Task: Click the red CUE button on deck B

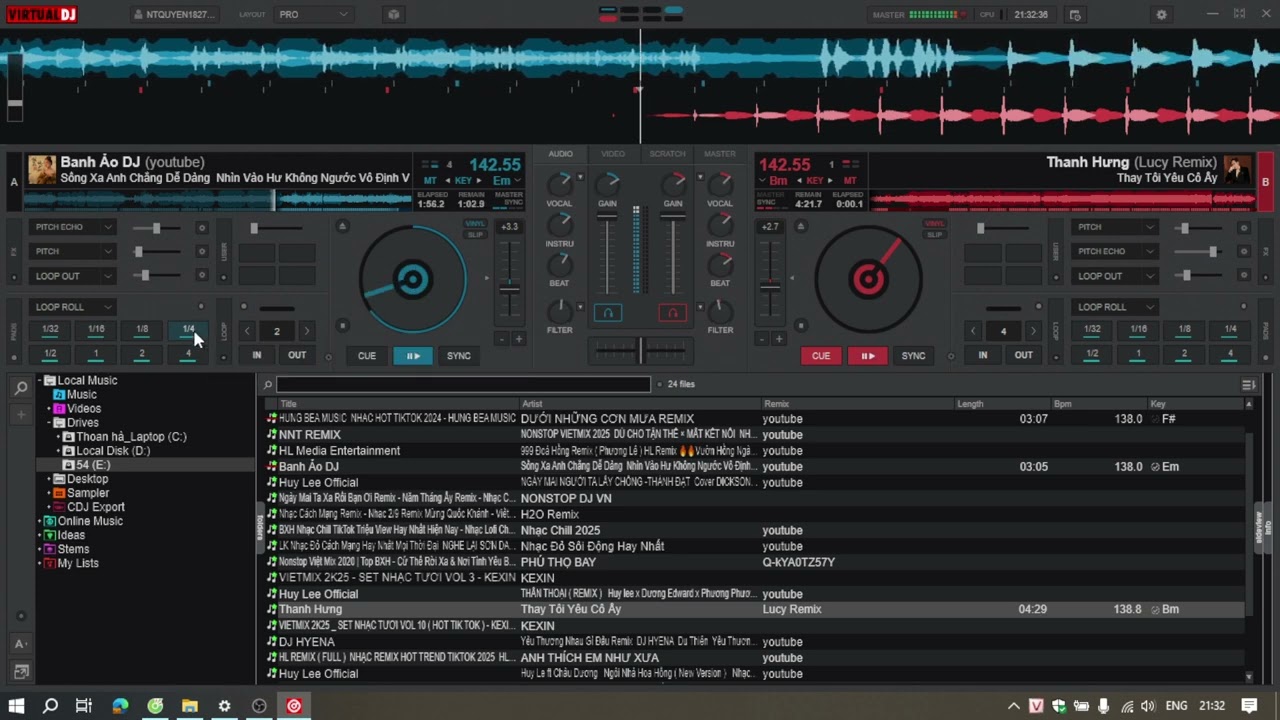Action: (x=821, y=356)
